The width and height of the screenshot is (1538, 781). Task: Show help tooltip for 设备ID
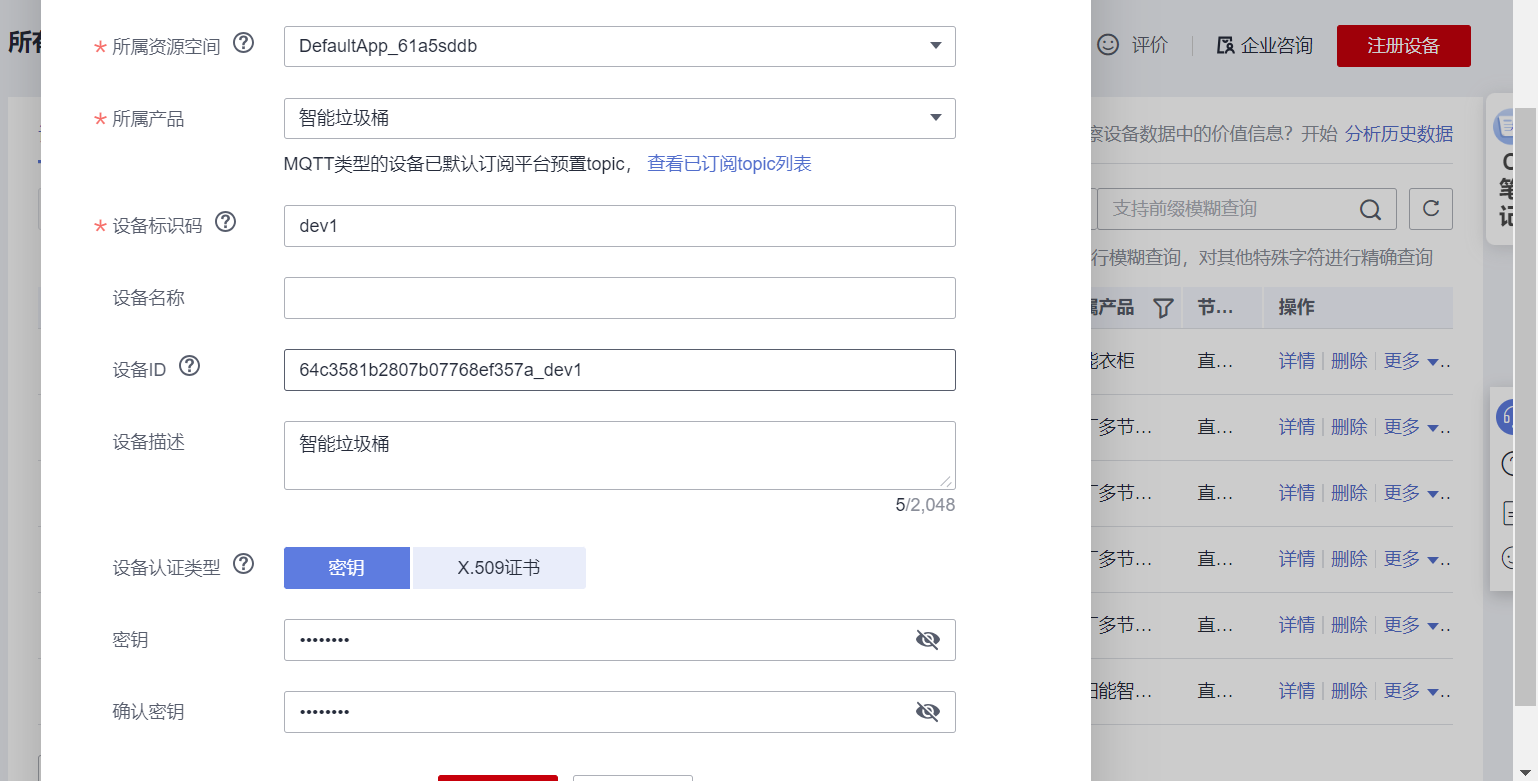[189, 366]
